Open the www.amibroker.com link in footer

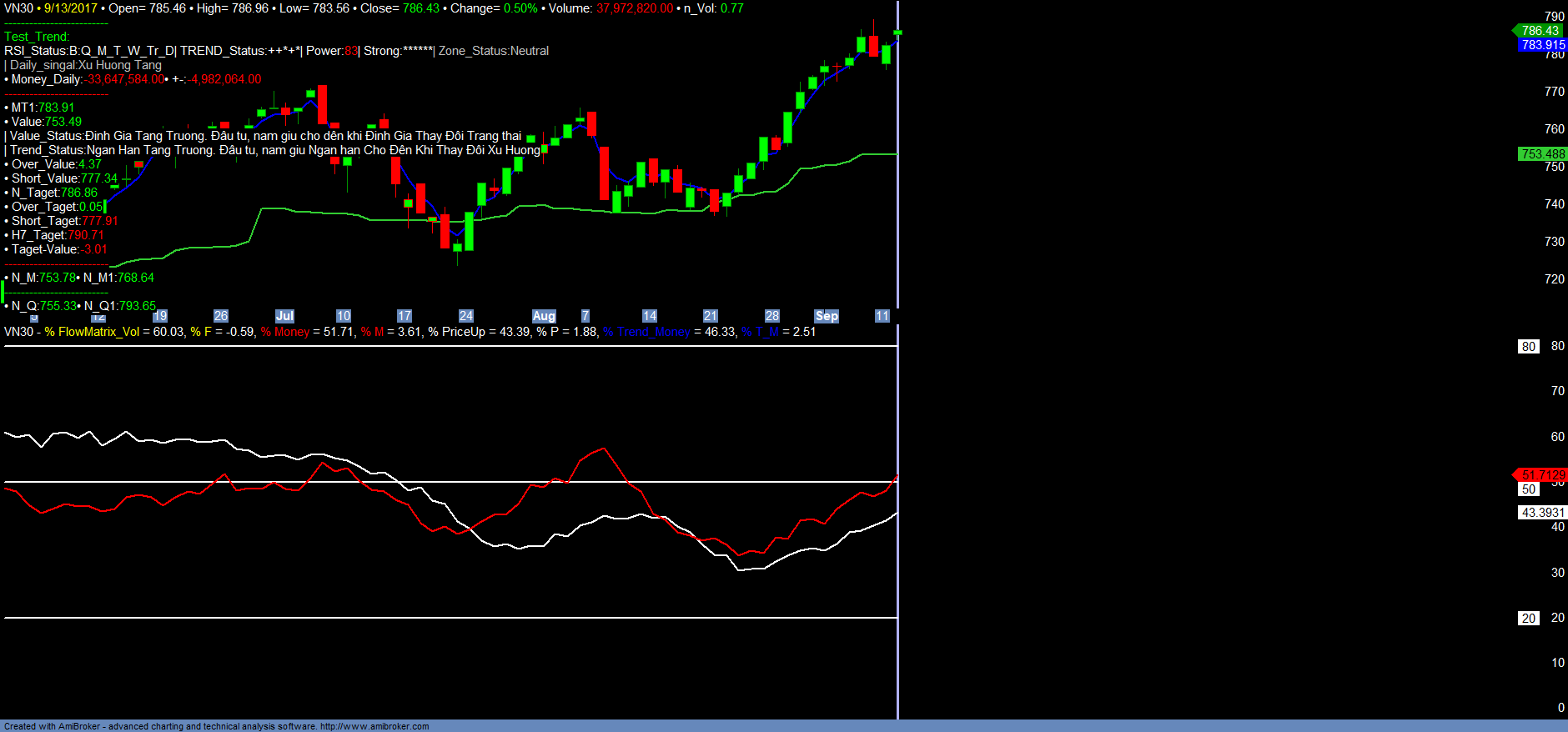click(374, 726)
